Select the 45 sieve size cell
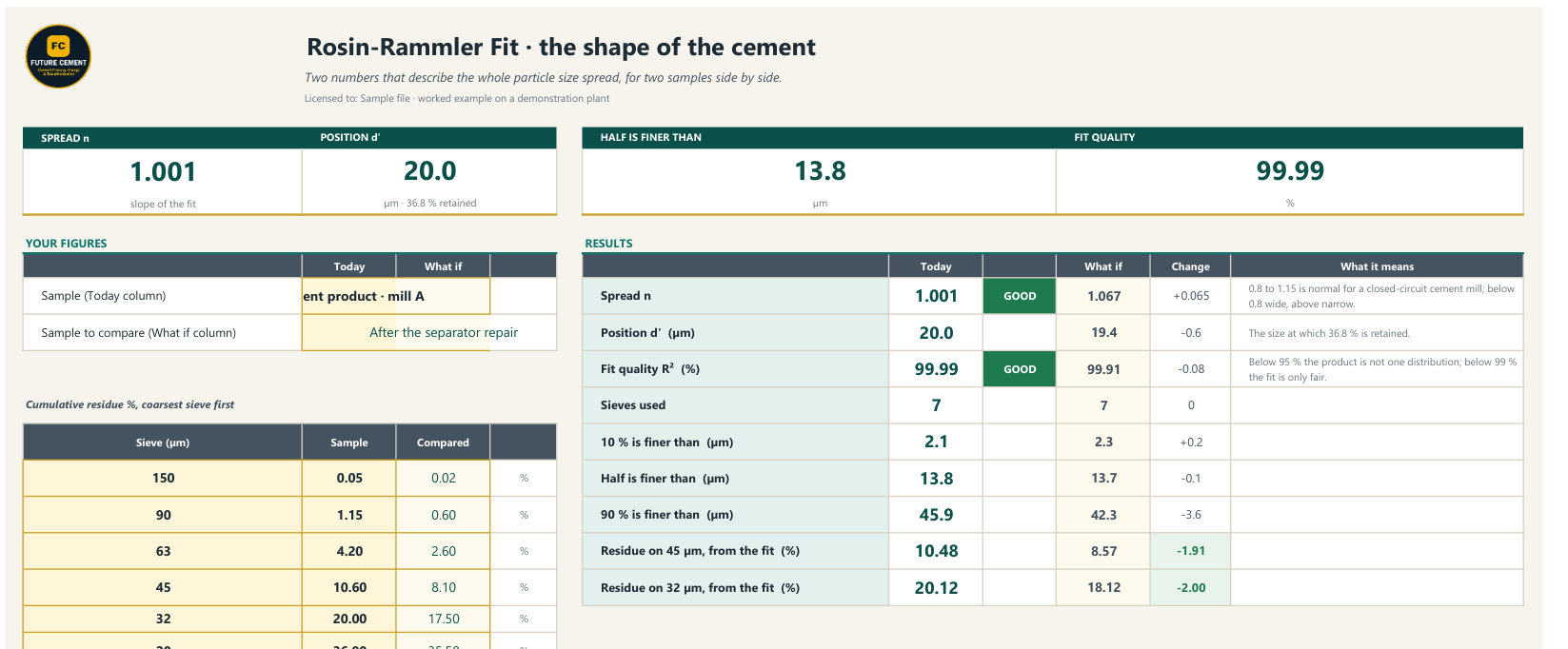Image resolution: width=1568 pixels, height=649 pixels. click(x=163, y=587)
